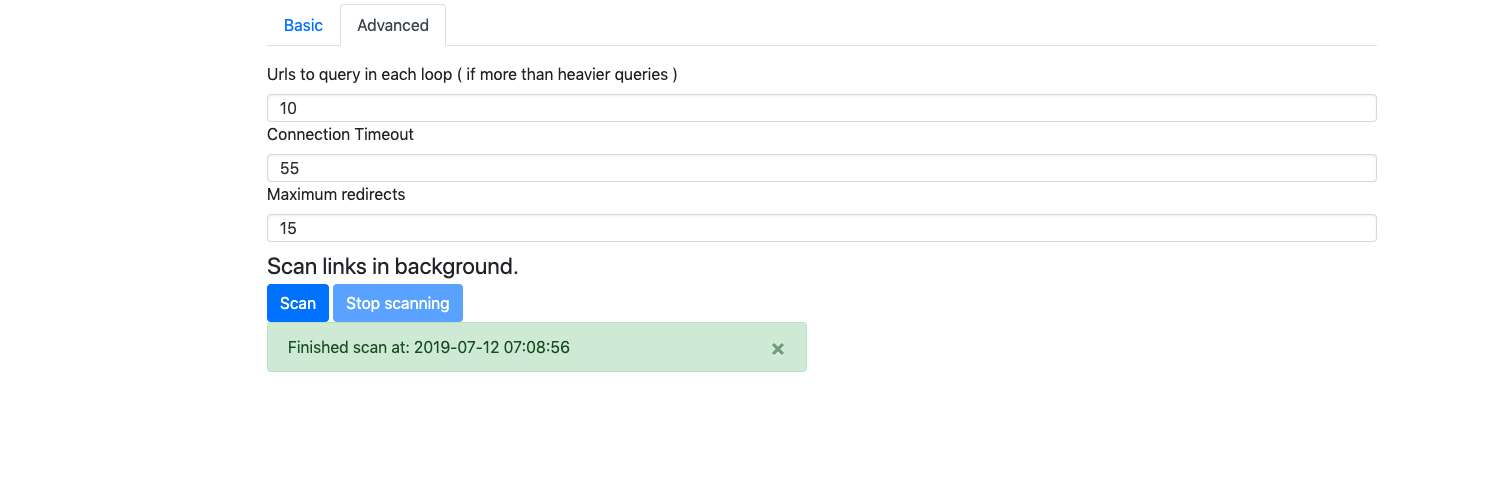
Task: Close the green alert using its x icon
Action: tap(778, 349)
